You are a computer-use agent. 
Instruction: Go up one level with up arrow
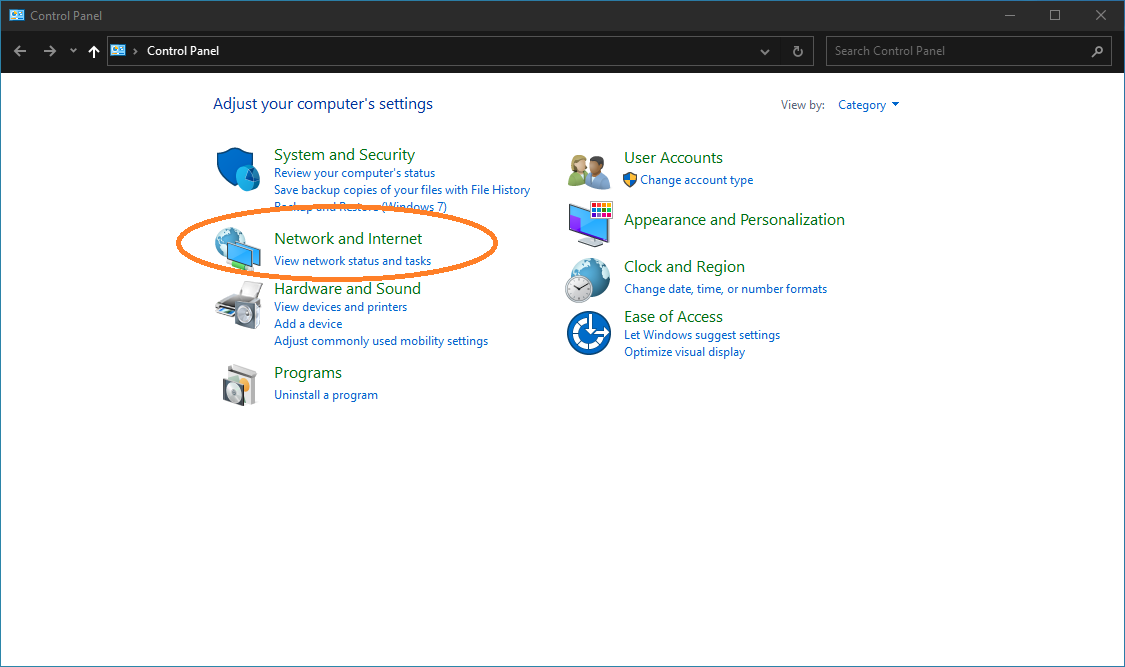point(94,51)
